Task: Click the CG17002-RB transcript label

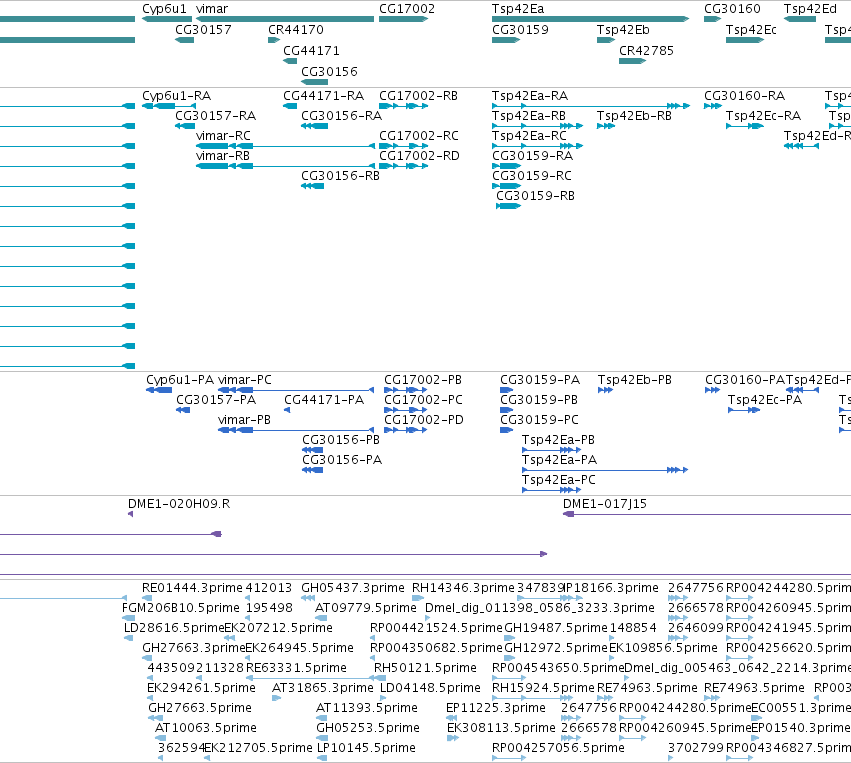Action: pyautogui.click(x=418, y=96)
